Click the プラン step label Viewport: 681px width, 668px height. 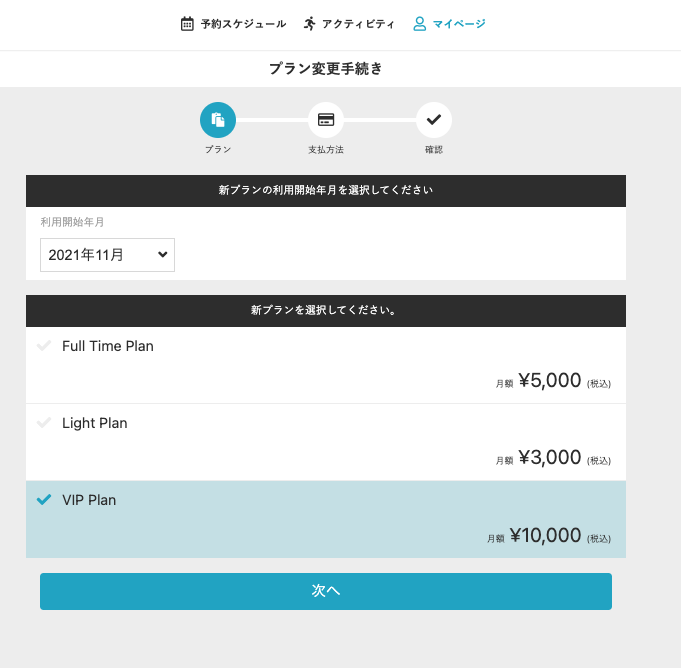218,149
